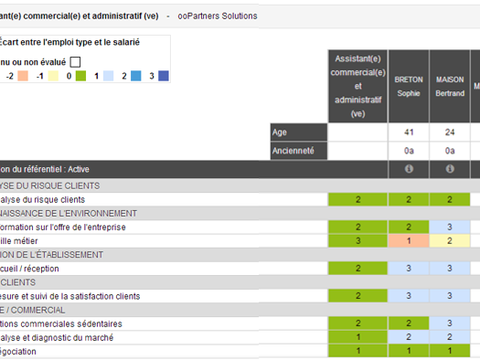Open BRETON Sophie column header
480x360 pixels.
pyautogui.click(x=409, y=86)
